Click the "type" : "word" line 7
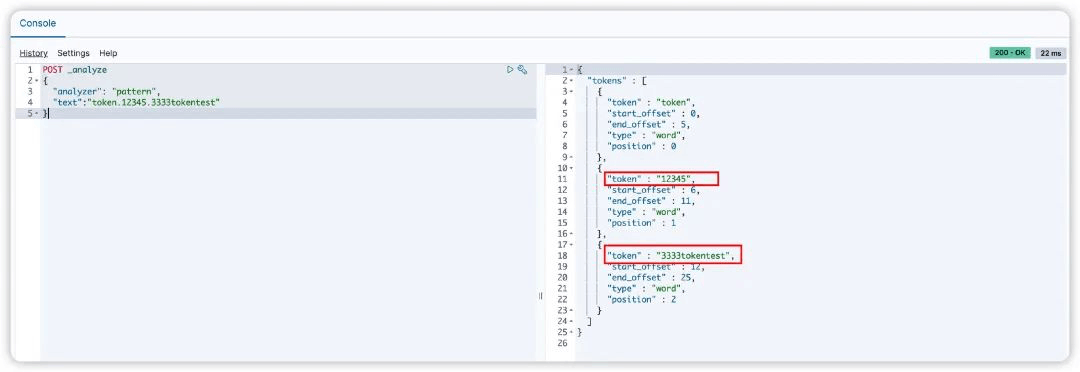Screen dimensions: 1080x372 (646, 135)
